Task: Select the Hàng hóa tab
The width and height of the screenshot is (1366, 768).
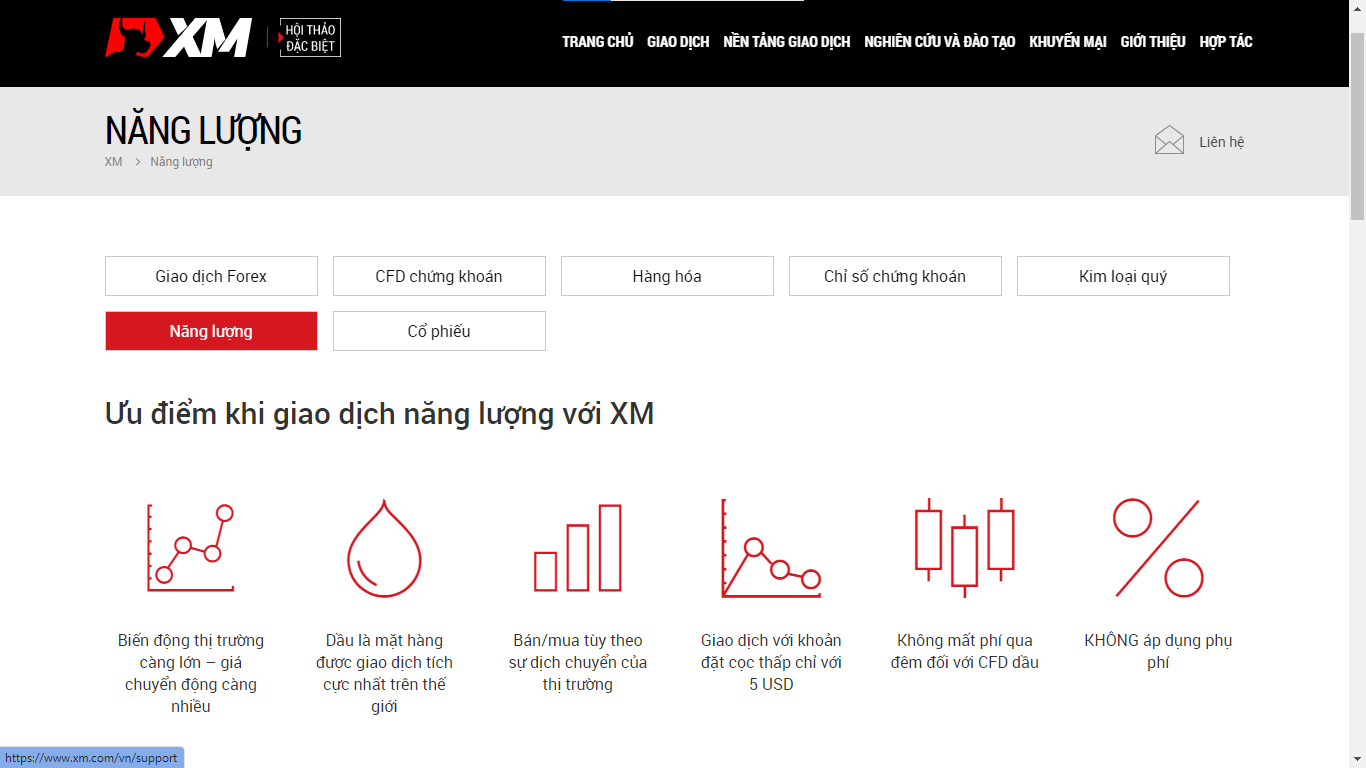Action: point(667,276)
